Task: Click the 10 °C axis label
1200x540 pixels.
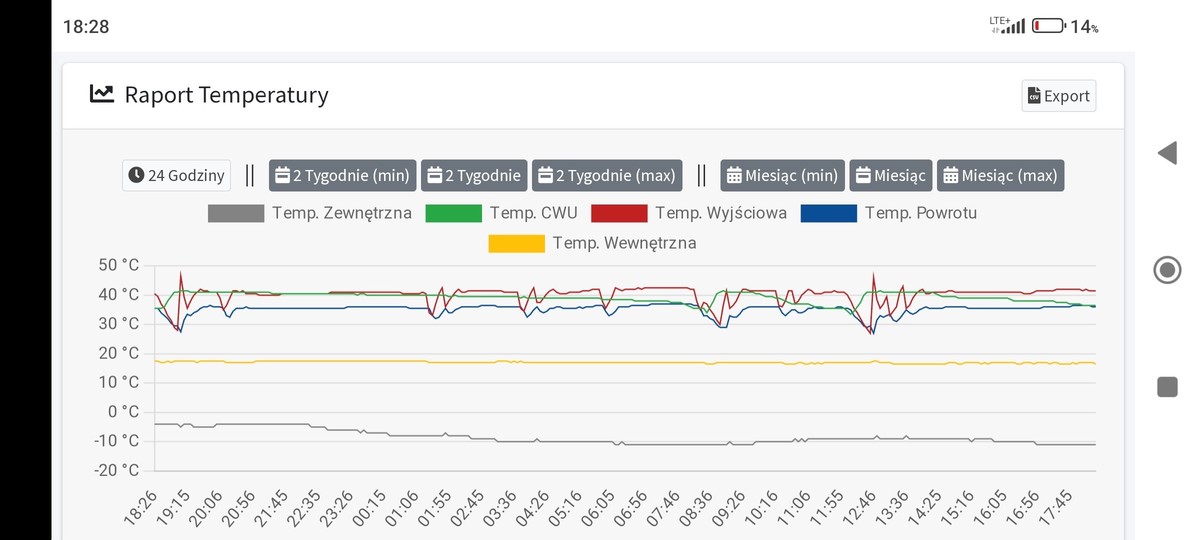Action: [118, 382]
